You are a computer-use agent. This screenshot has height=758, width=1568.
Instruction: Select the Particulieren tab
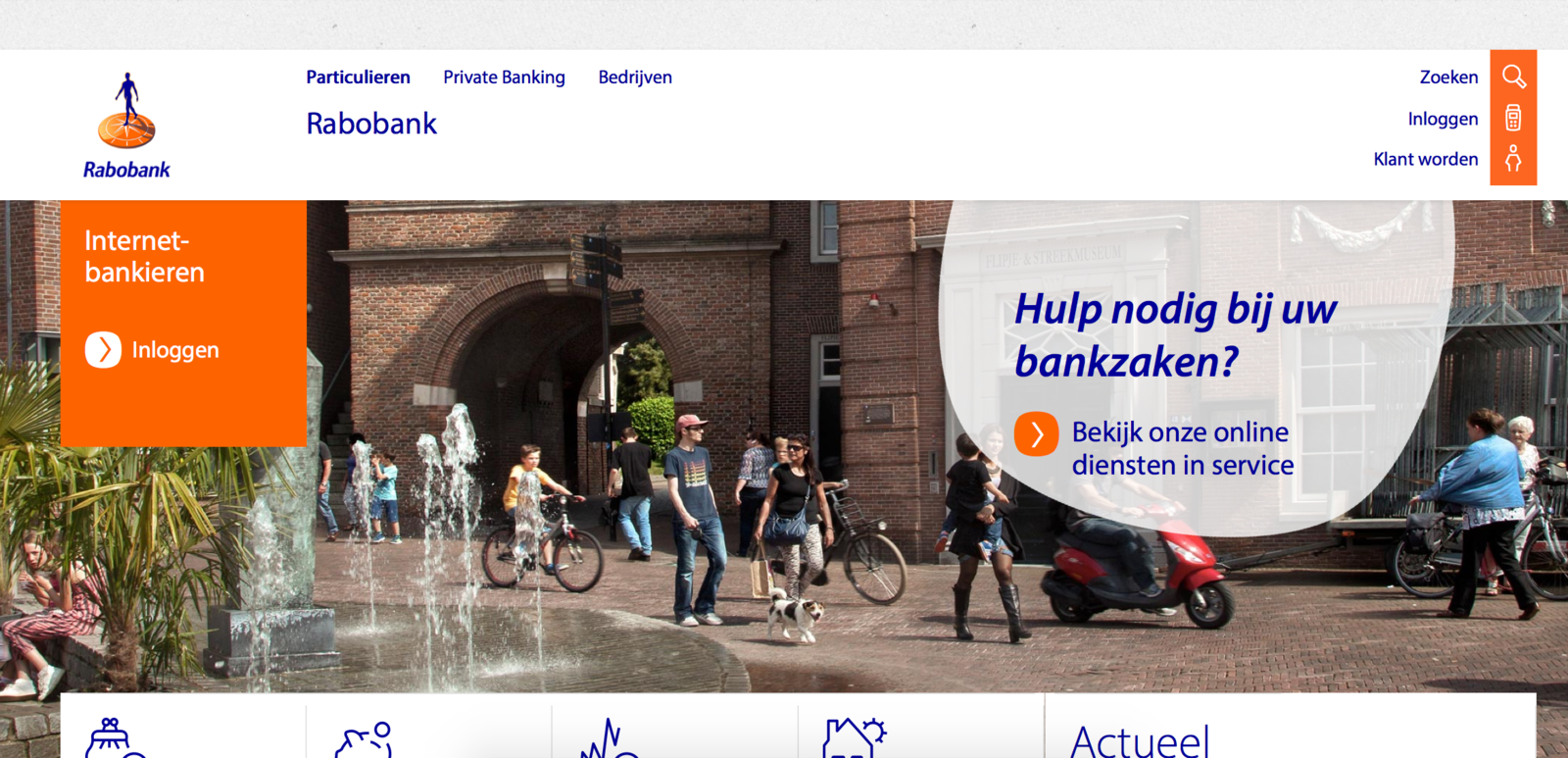pyautogui.click(x=358, y=77)
